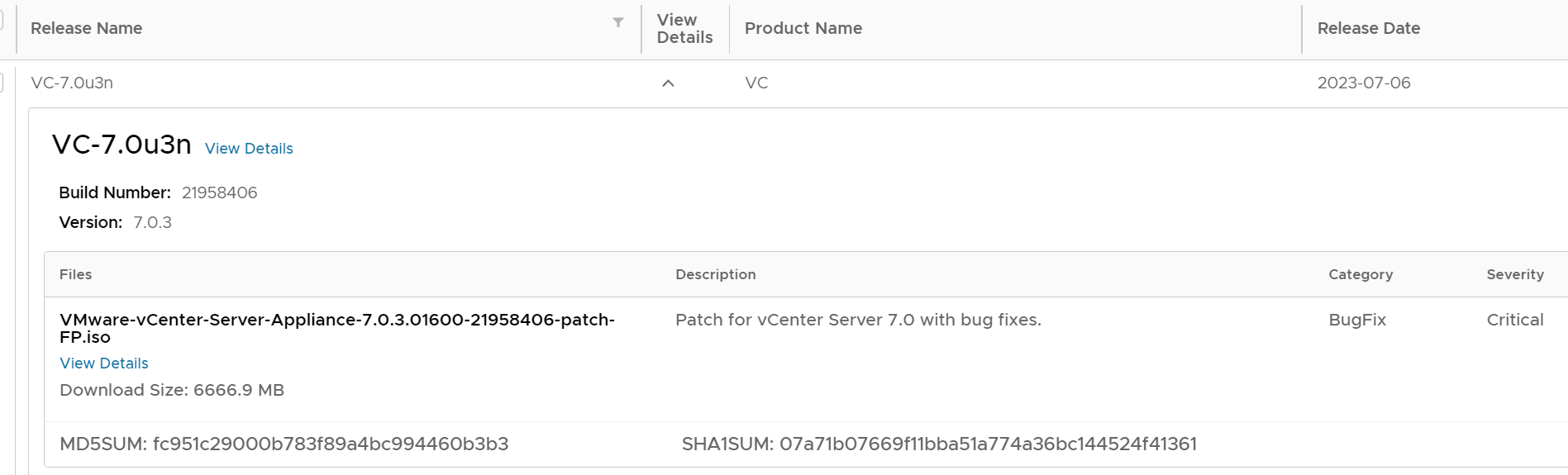This screenshot has height=475, width=1568.
Task: Collapse the VC-7.0u3n row details
Action: [x=668, y=83]
